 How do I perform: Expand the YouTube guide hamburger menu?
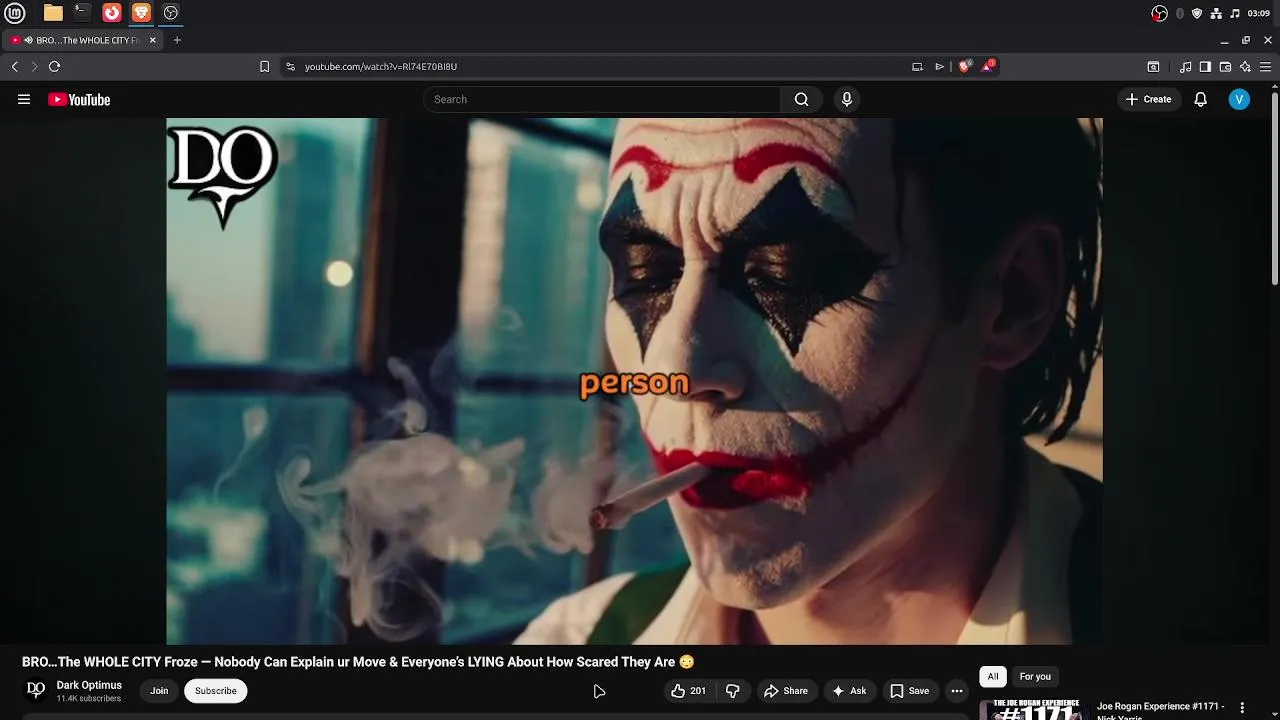pyautogui.click(x=24, y=99)
